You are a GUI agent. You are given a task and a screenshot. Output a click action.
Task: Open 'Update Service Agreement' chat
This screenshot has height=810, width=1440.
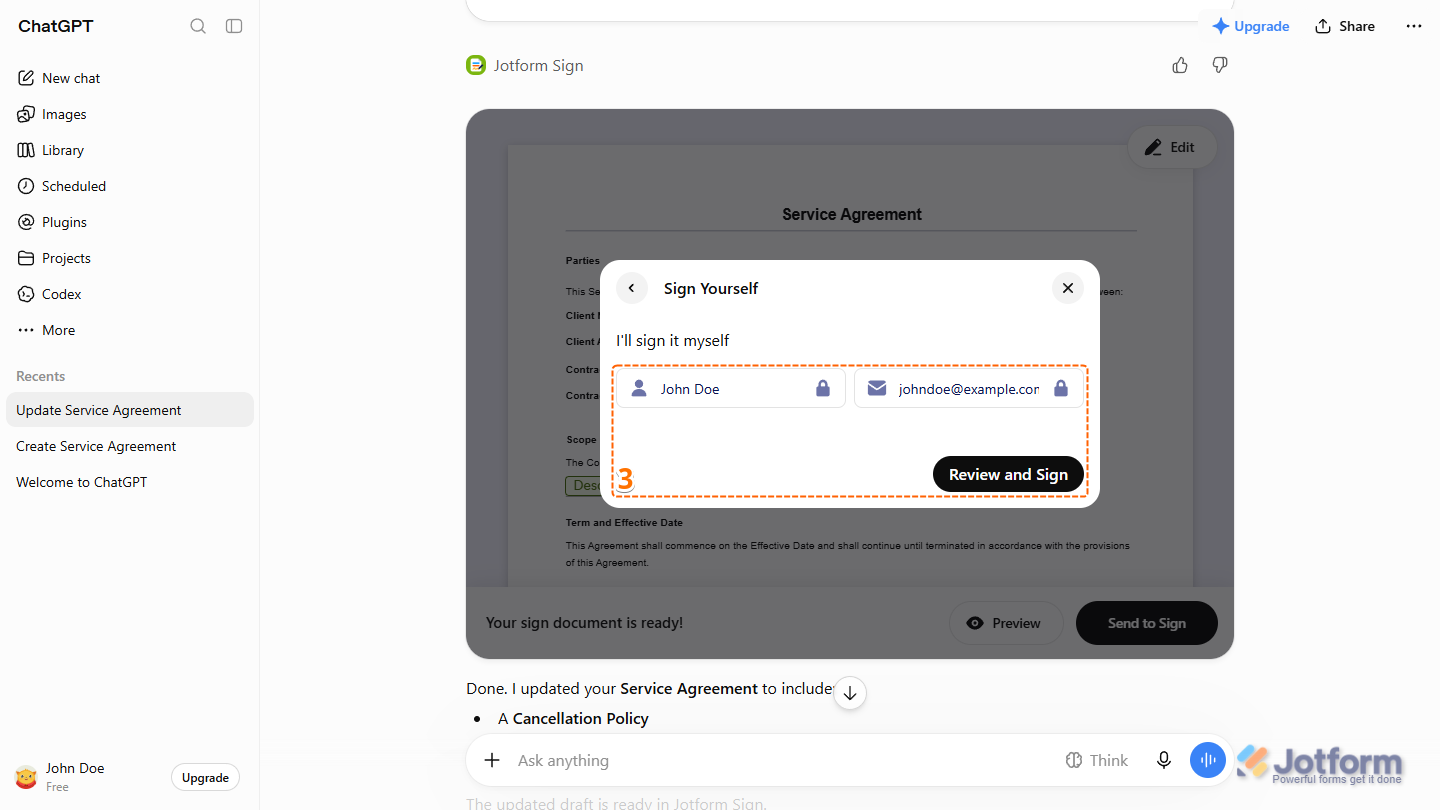[x=130, y=410]
